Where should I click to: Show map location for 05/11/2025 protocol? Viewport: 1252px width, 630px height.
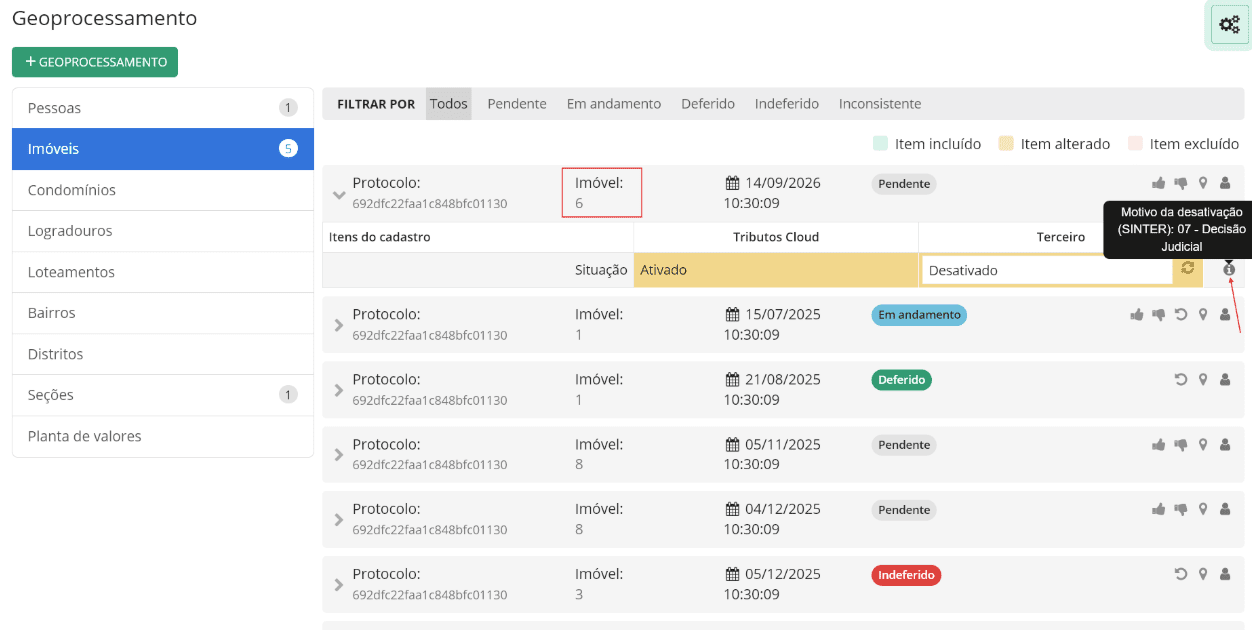click(1203, 444)
